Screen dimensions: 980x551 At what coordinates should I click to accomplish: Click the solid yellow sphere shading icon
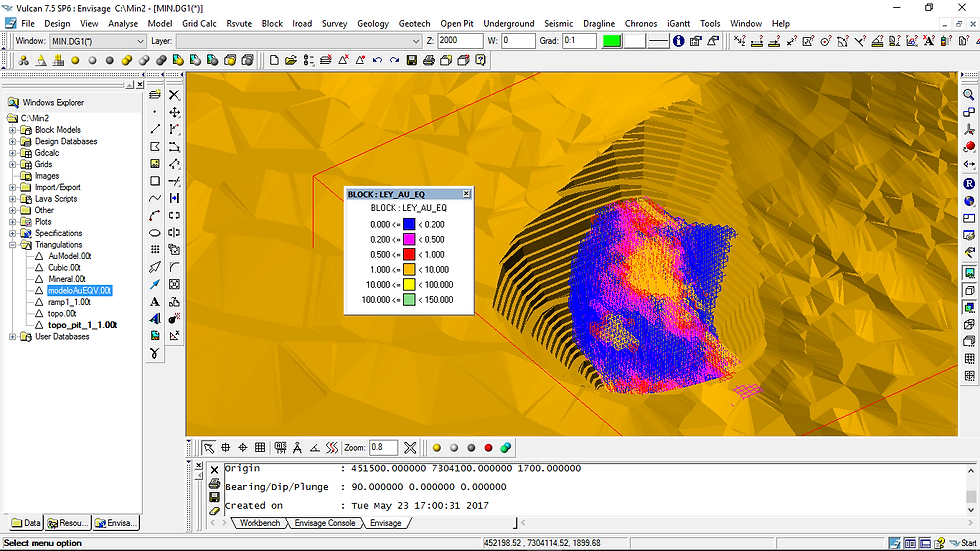tap(75, 61)
